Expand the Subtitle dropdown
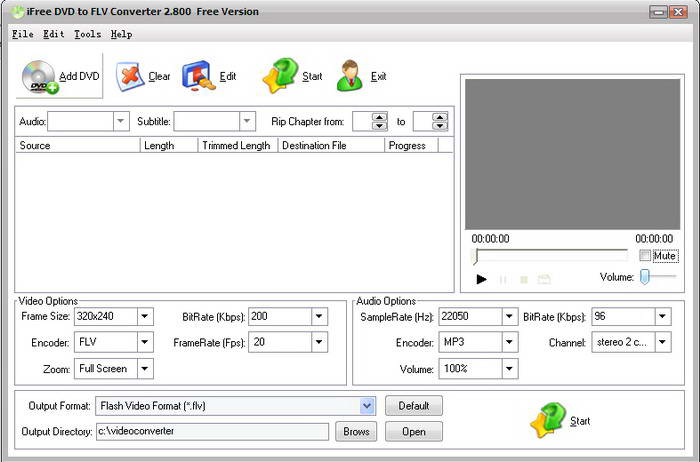The width and height of the screenshot is (700, 462). (x=247, y=121)
